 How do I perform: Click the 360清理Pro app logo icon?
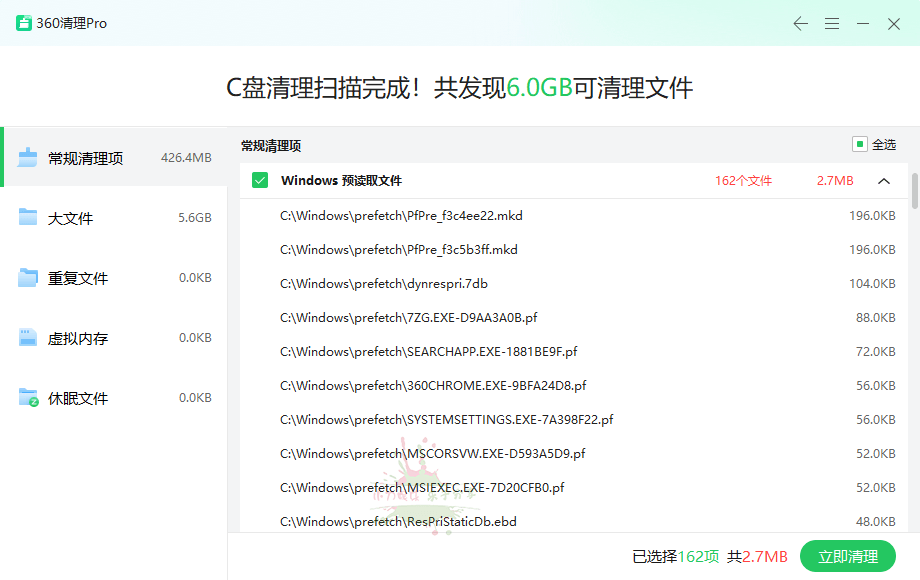[x=24, y=23]
